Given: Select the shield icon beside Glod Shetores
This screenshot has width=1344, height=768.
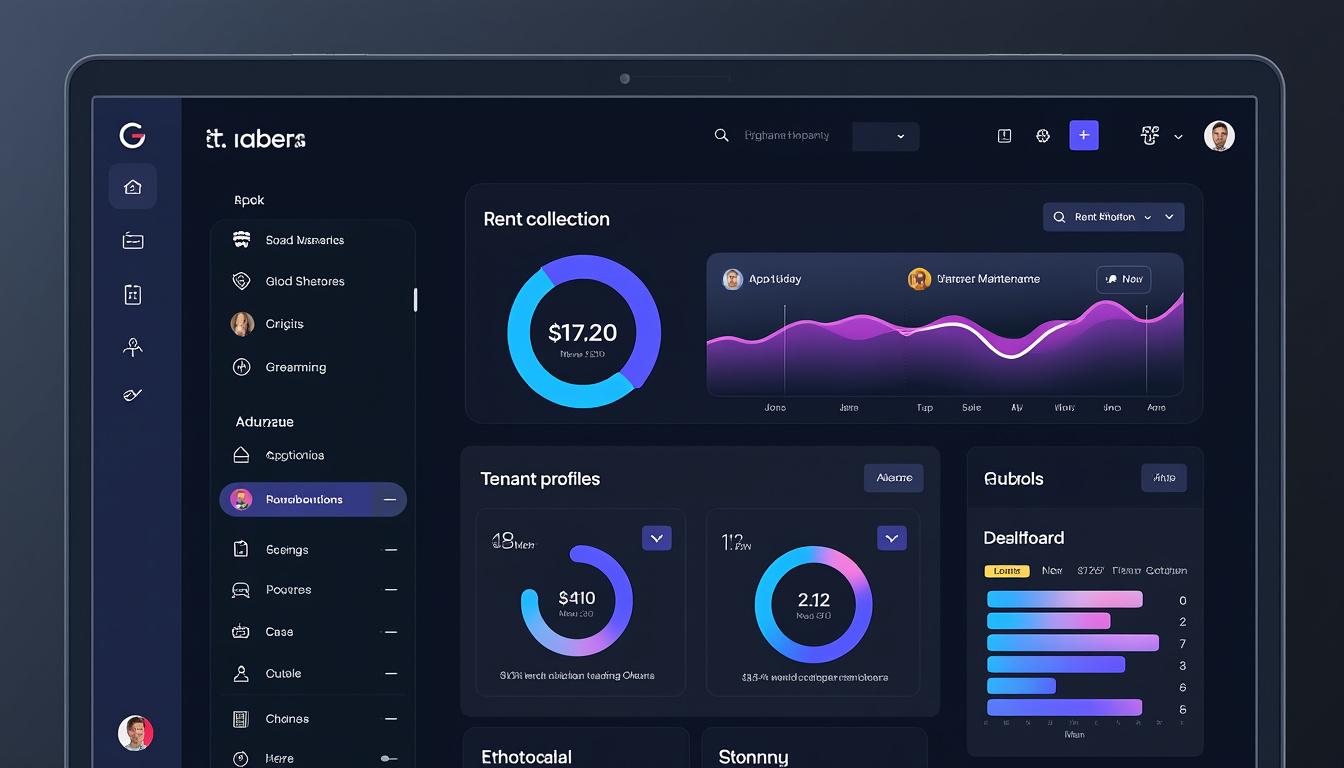Looking at the screenshot, I should [241, 281].
